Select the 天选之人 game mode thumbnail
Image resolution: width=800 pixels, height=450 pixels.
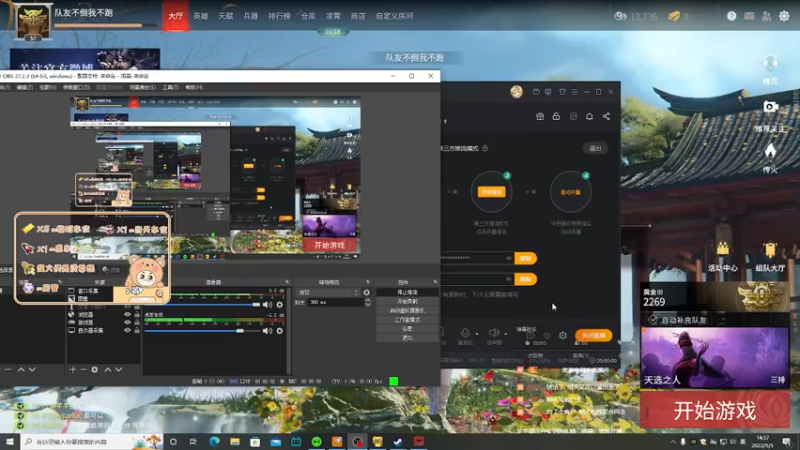(x=715, y=358)
